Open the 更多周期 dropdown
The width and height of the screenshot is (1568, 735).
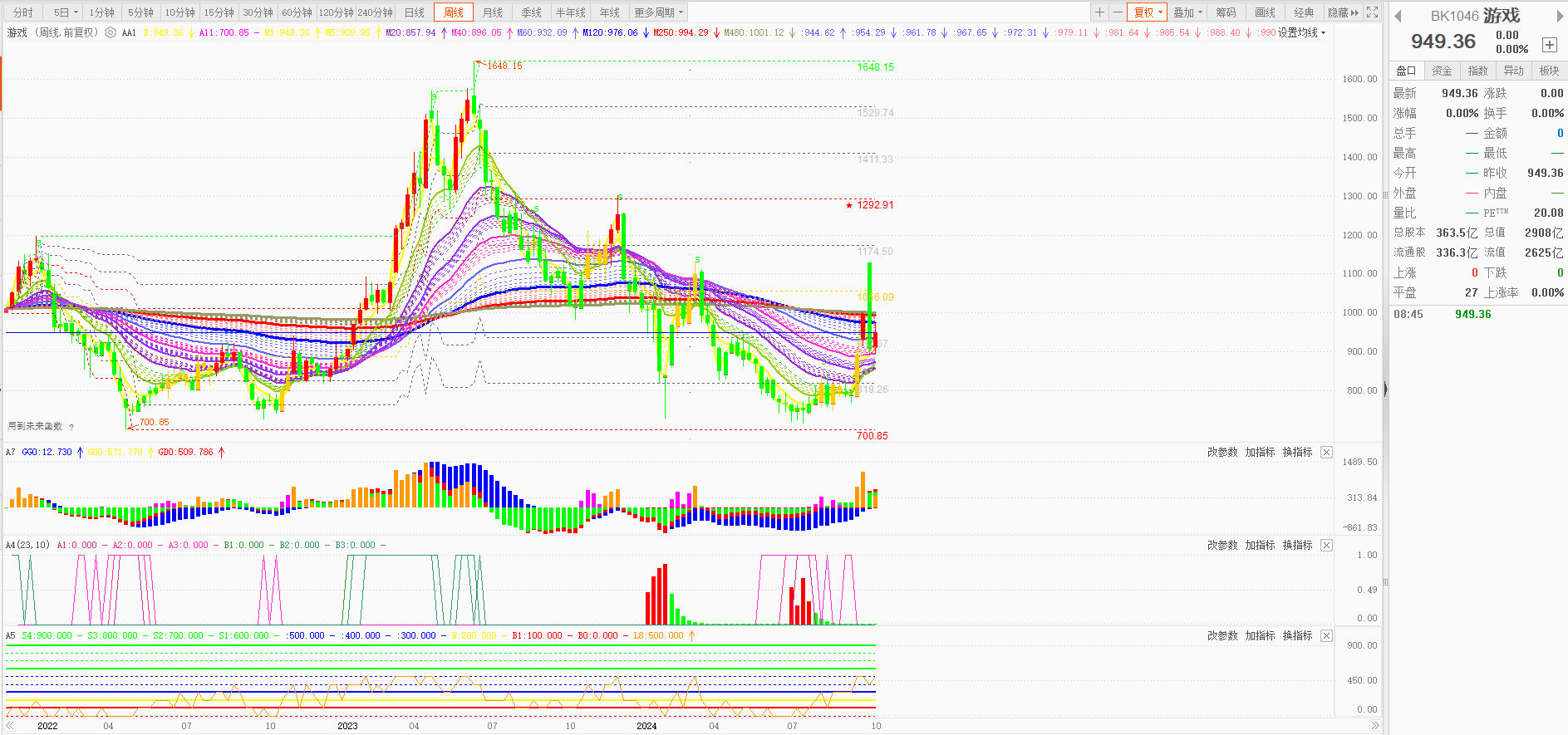coord(658,12)
